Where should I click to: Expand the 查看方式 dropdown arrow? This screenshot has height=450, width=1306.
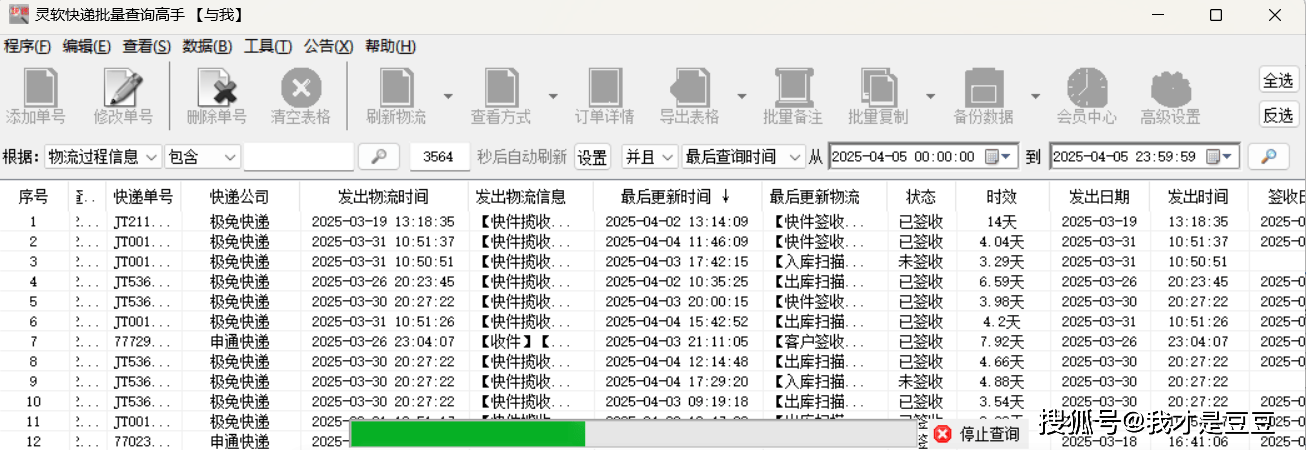tap(552, 96)
